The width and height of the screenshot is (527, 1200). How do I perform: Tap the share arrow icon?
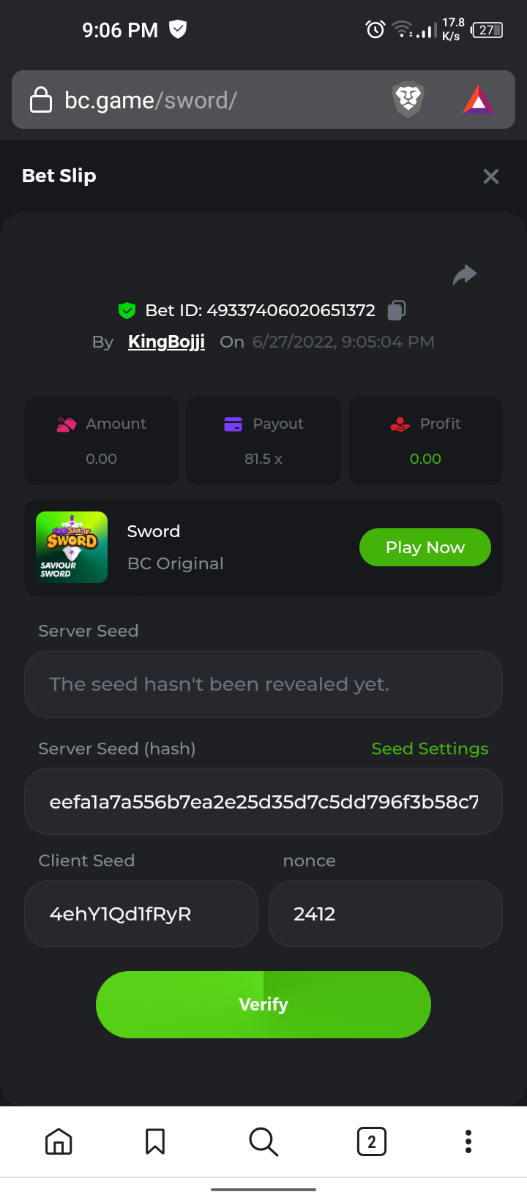click(x=465, y=275)
